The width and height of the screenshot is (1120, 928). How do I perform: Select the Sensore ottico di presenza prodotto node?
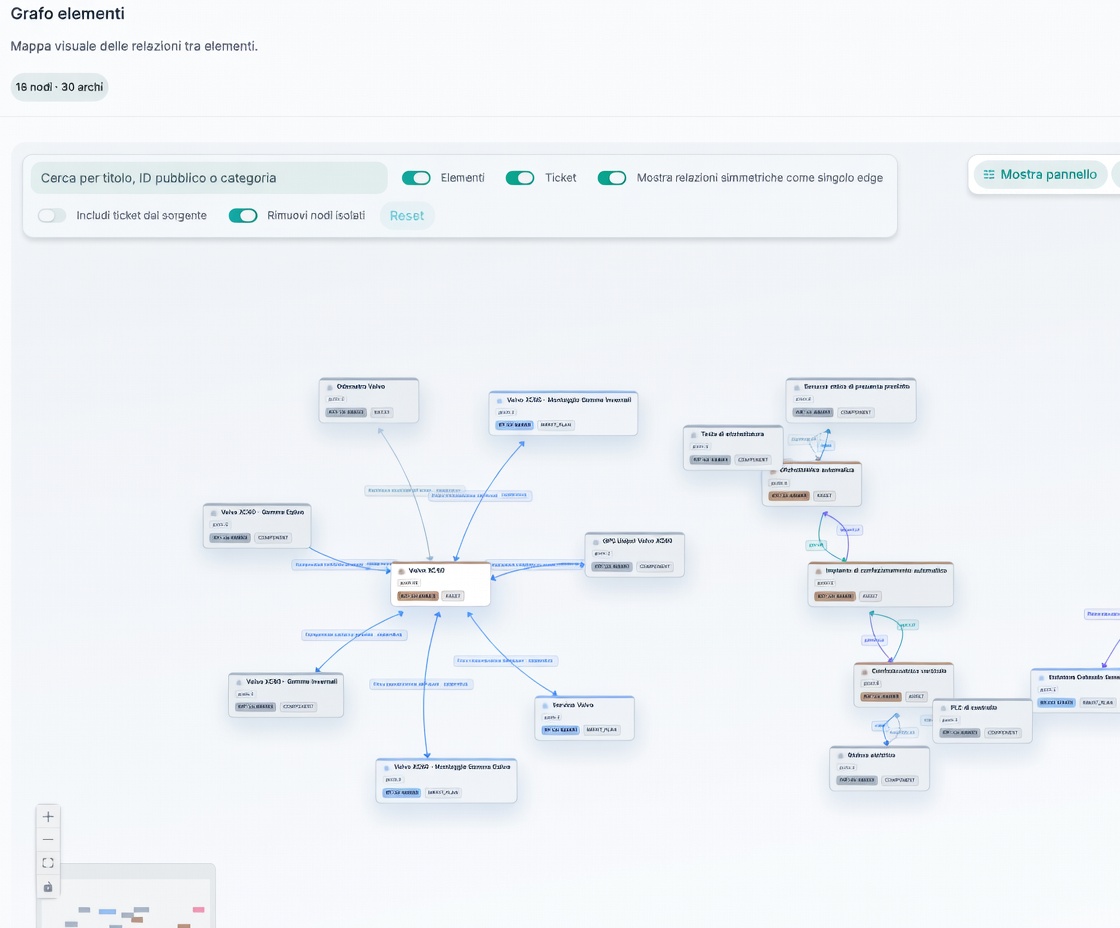point(851,400)
